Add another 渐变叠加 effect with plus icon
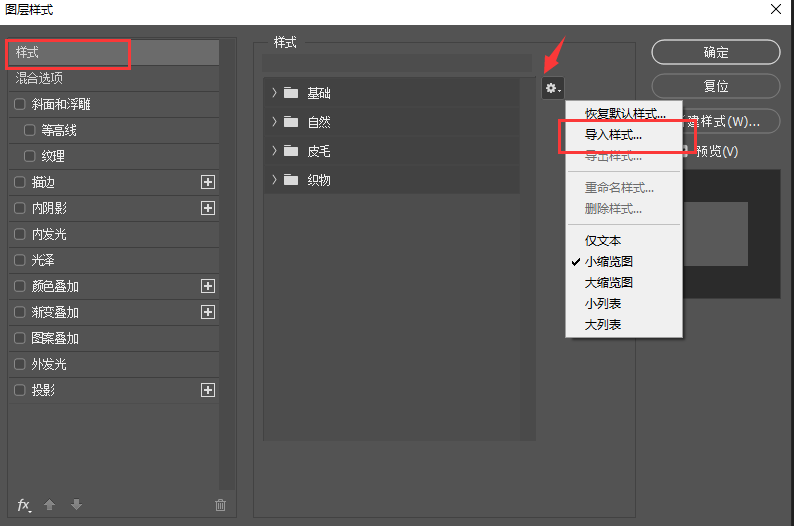 click(x=208, y=312)
